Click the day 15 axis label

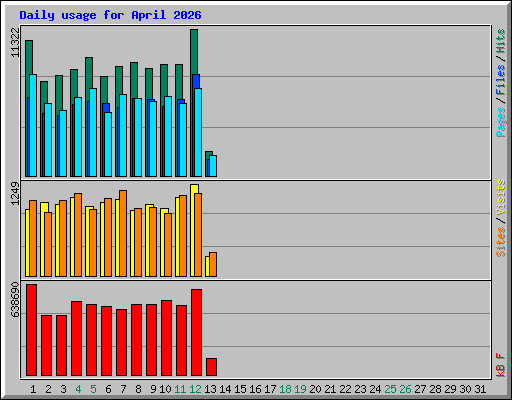pos(240,389)
